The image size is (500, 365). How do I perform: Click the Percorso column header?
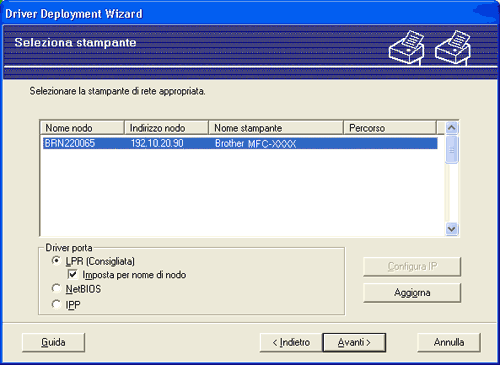click(390, 128)
